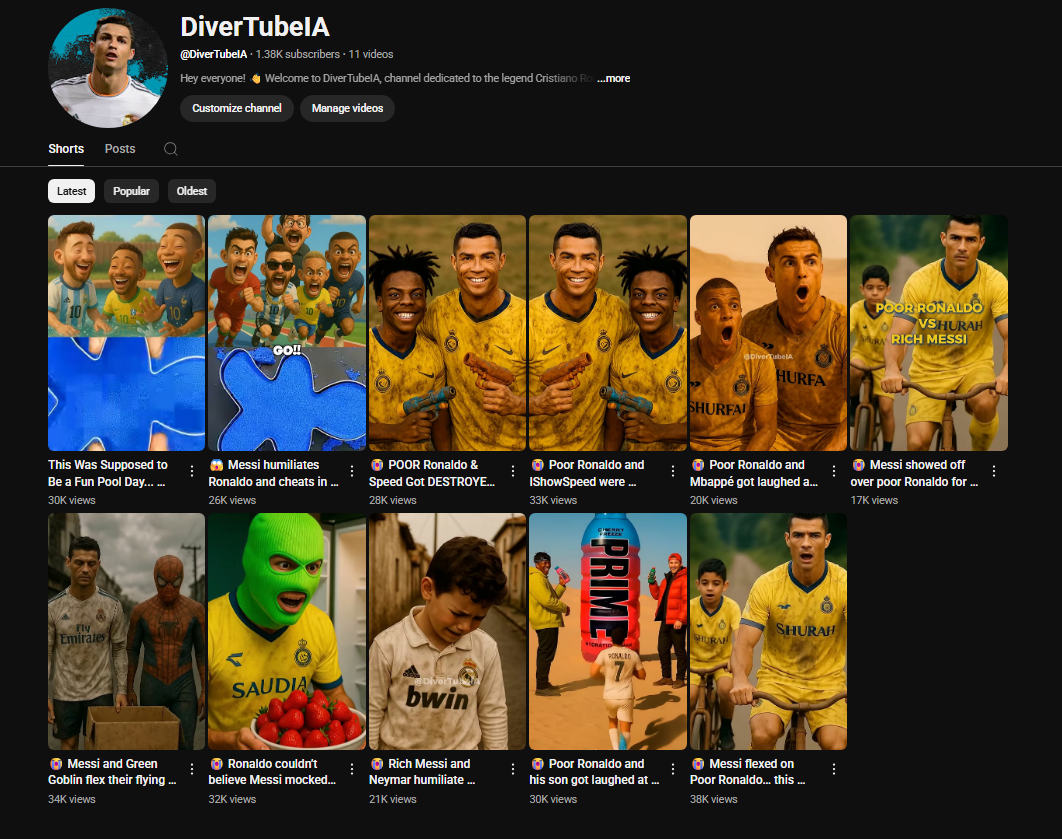This screenshot has width=1062, height=839.
Task: Click the '33K views' count text
Action: tap(553, 500)
